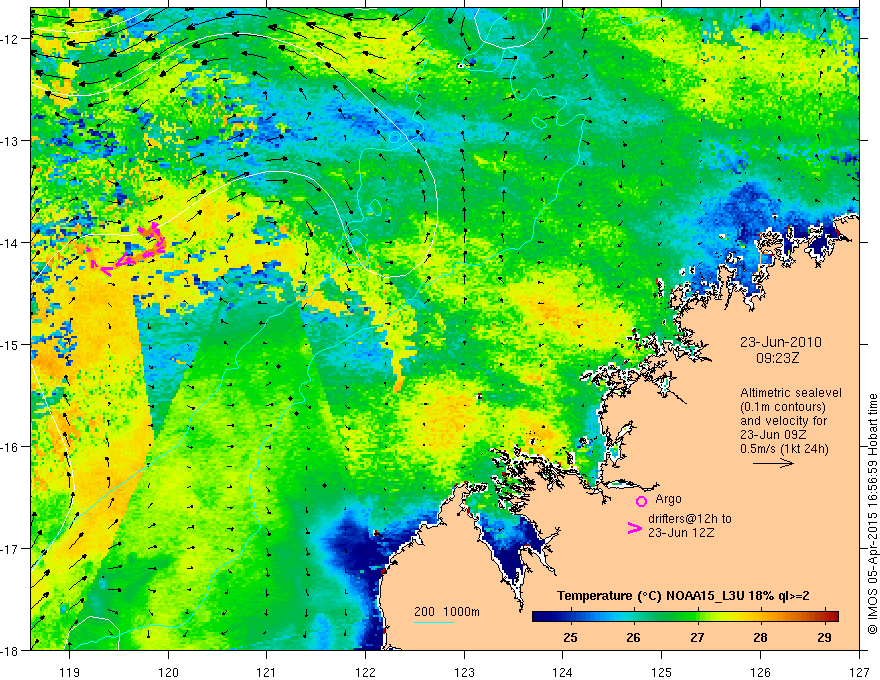Click the 'Altimetric sealevel' text
The height and width of the screenshot is (680, 880).
791,393
